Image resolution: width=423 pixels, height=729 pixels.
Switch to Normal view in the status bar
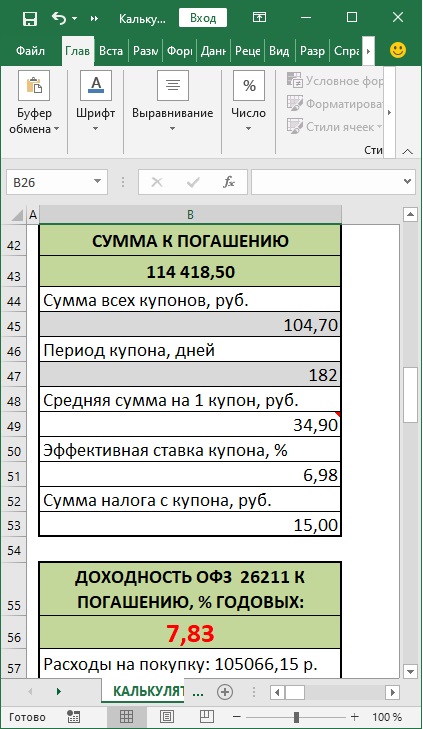coord(126,716)
